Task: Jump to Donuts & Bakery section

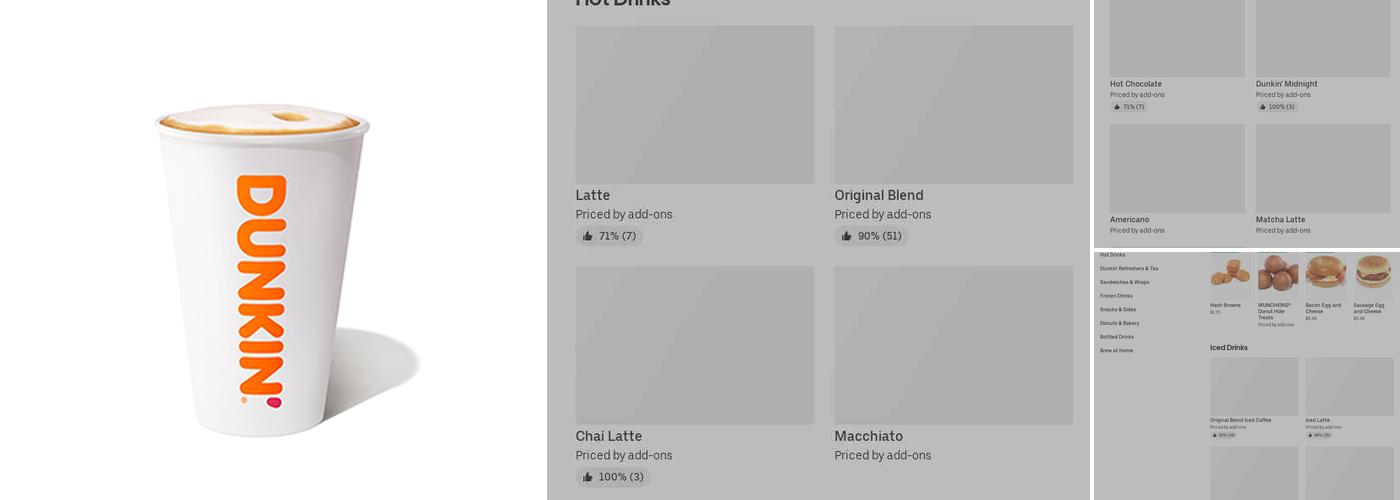Action: [1119, 323]
